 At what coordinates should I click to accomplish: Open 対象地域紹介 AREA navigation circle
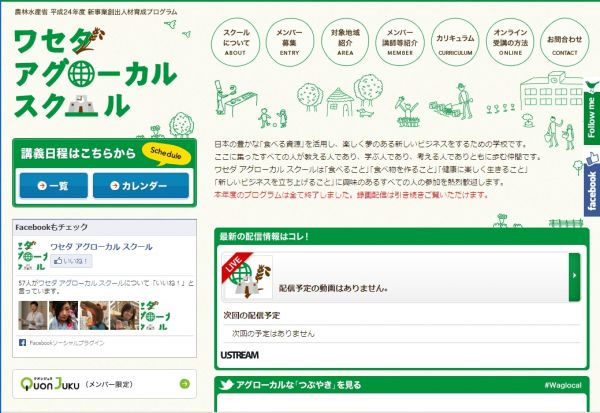tap(345, 42)
